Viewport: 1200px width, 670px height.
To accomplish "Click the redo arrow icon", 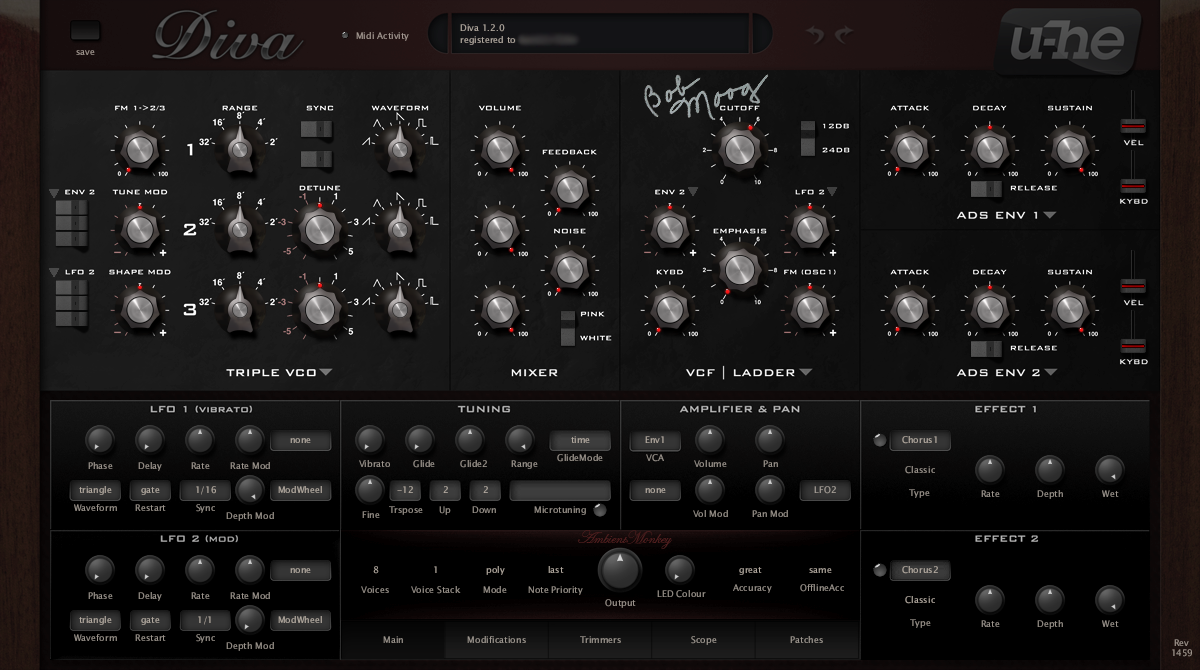I will pos(843,35).
